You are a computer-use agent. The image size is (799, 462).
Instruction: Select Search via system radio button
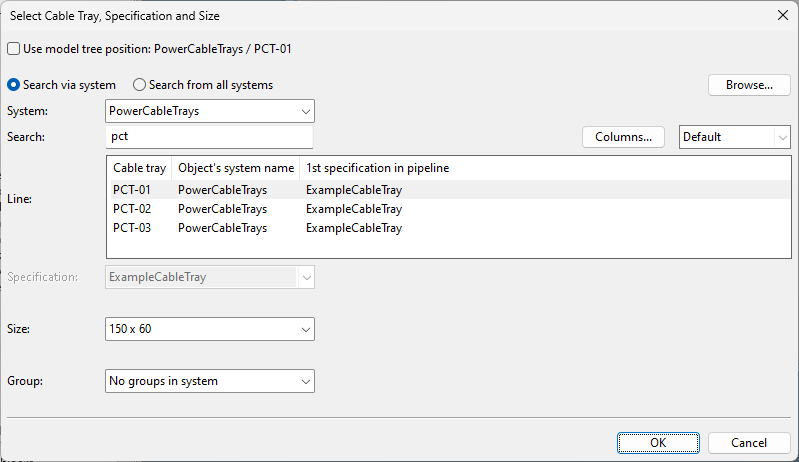(x=14, y=85)
